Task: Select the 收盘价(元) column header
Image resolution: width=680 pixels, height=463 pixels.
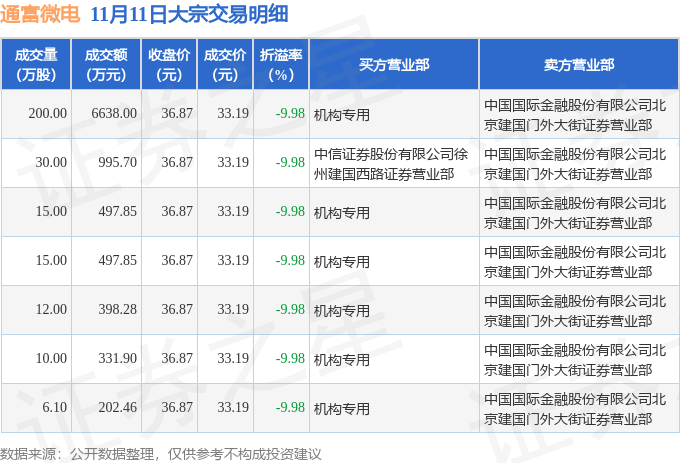Action: 169,64
